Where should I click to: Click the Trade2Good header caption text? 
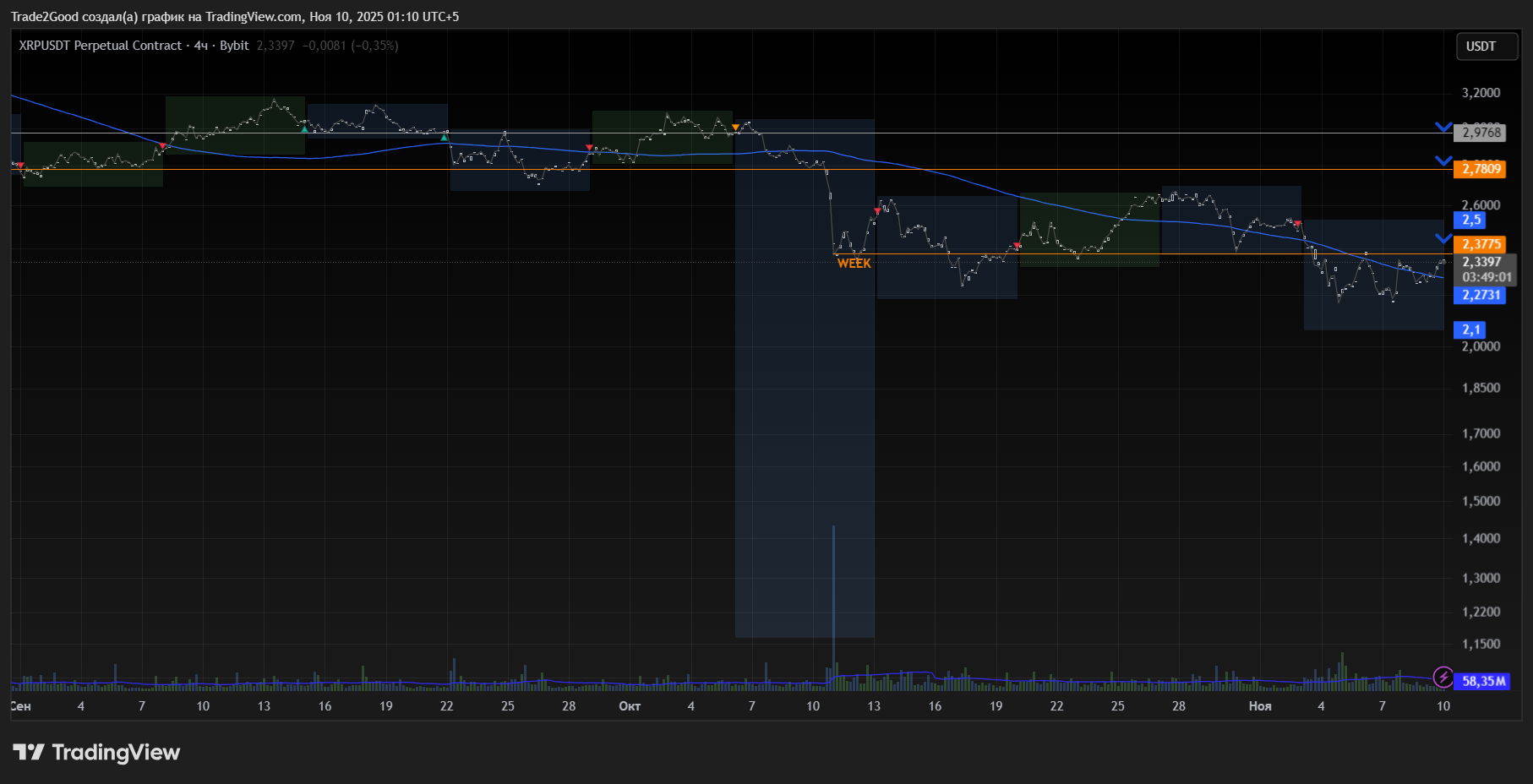[x=235, y=17]
